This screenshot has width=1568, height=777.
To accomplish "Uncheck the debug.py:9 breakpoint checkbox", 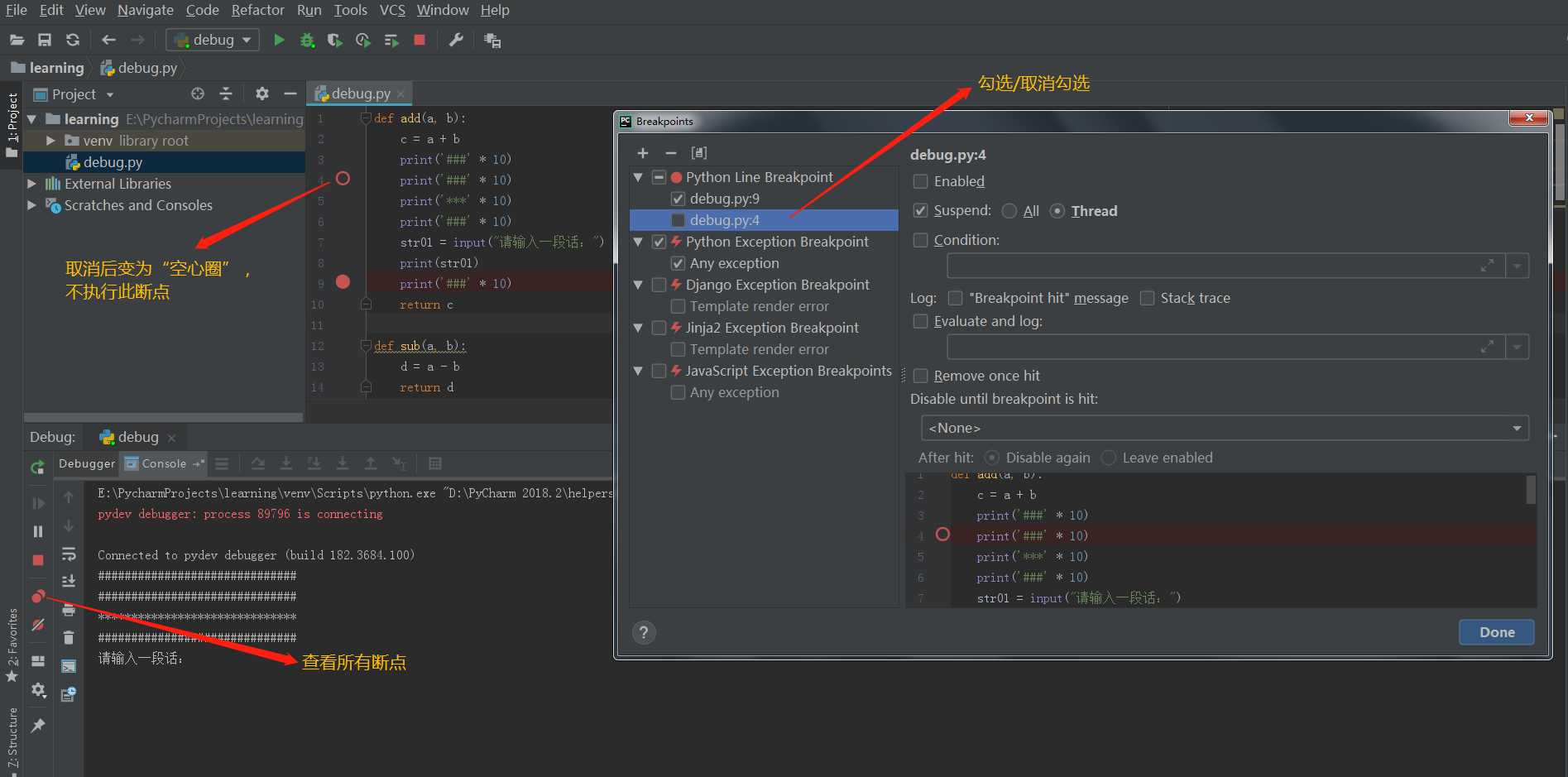I will click(x=678, y=199).
